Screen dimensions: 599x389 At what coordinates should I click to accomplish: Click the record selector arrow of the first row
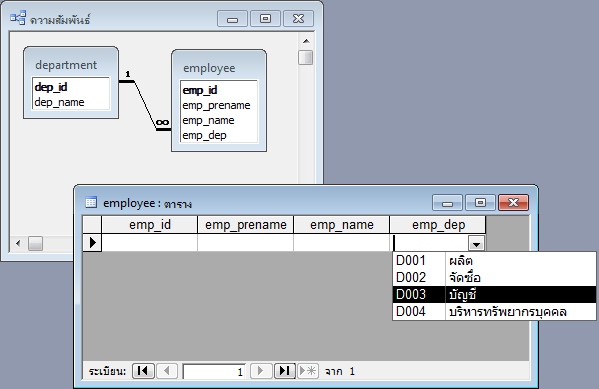(x=92, y=243)
